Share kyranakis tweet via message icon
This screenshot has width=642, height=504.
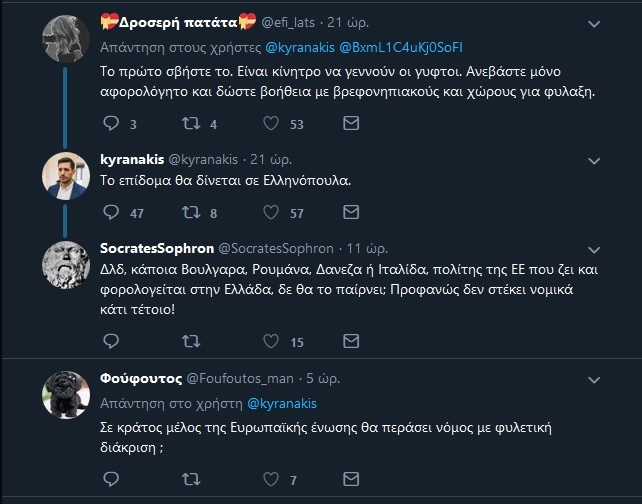(350, 213)
